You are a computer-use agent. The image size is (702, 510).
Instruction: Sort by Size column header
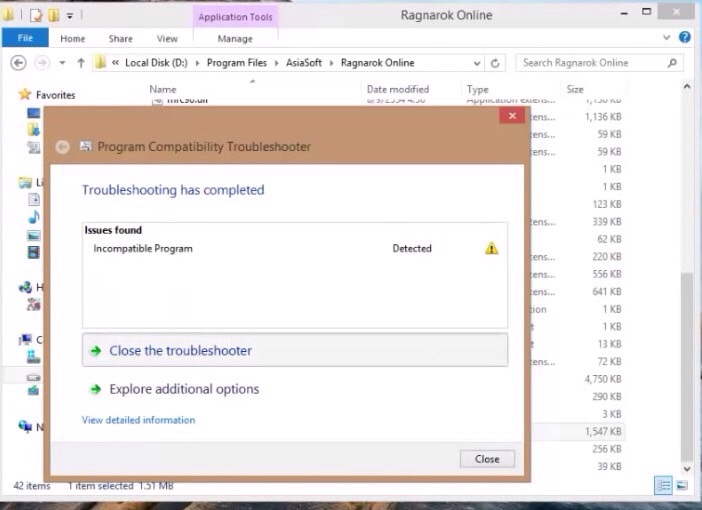coord(575,89)
